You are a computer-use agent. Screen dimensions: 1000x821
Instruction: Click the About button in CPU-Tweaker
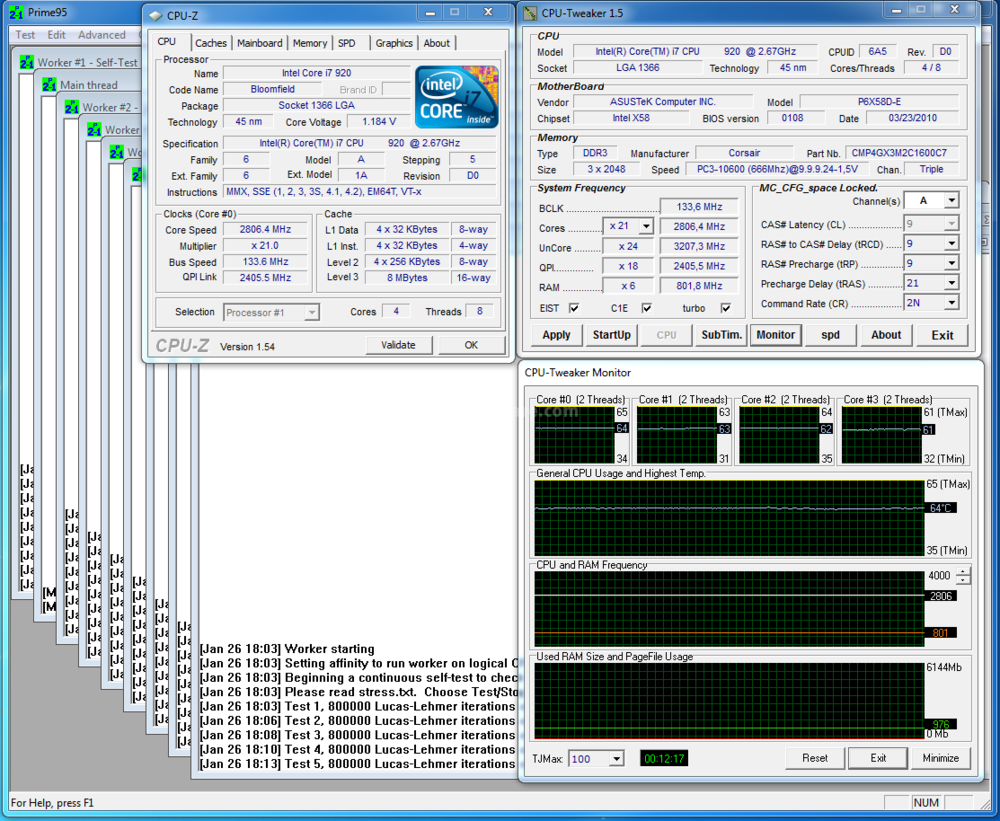click(886, 335)
